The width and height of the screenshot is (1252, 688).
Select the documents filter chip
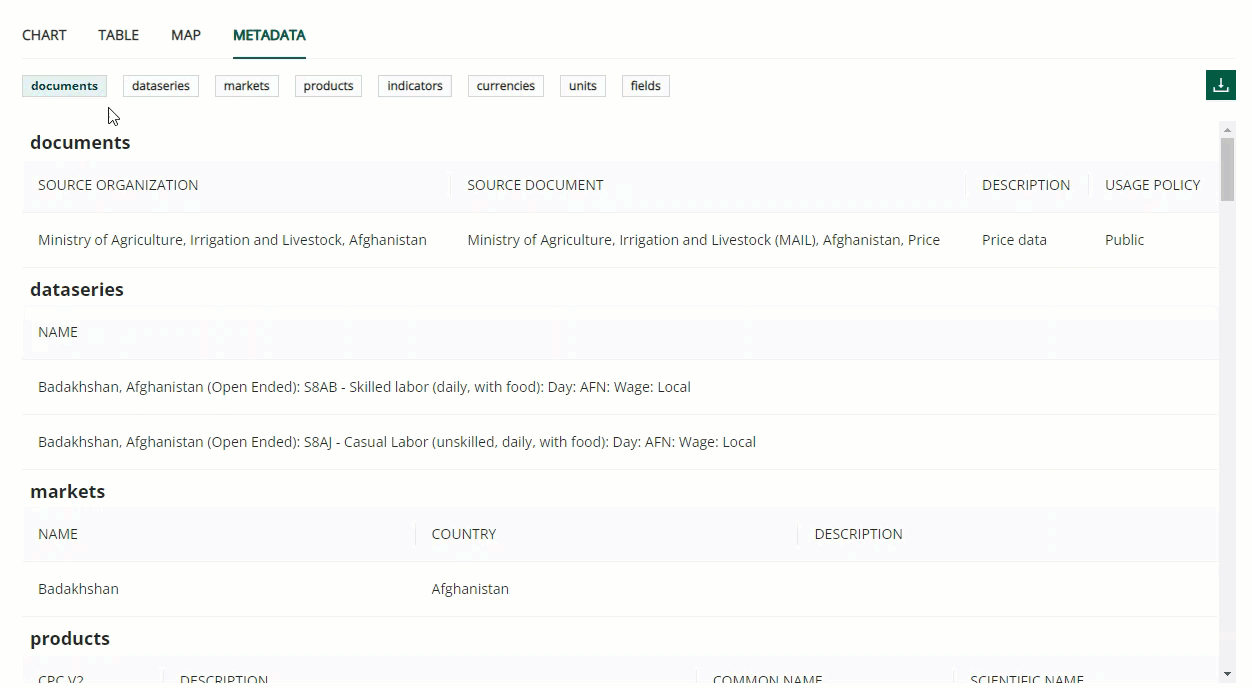[x=64, y=86]
